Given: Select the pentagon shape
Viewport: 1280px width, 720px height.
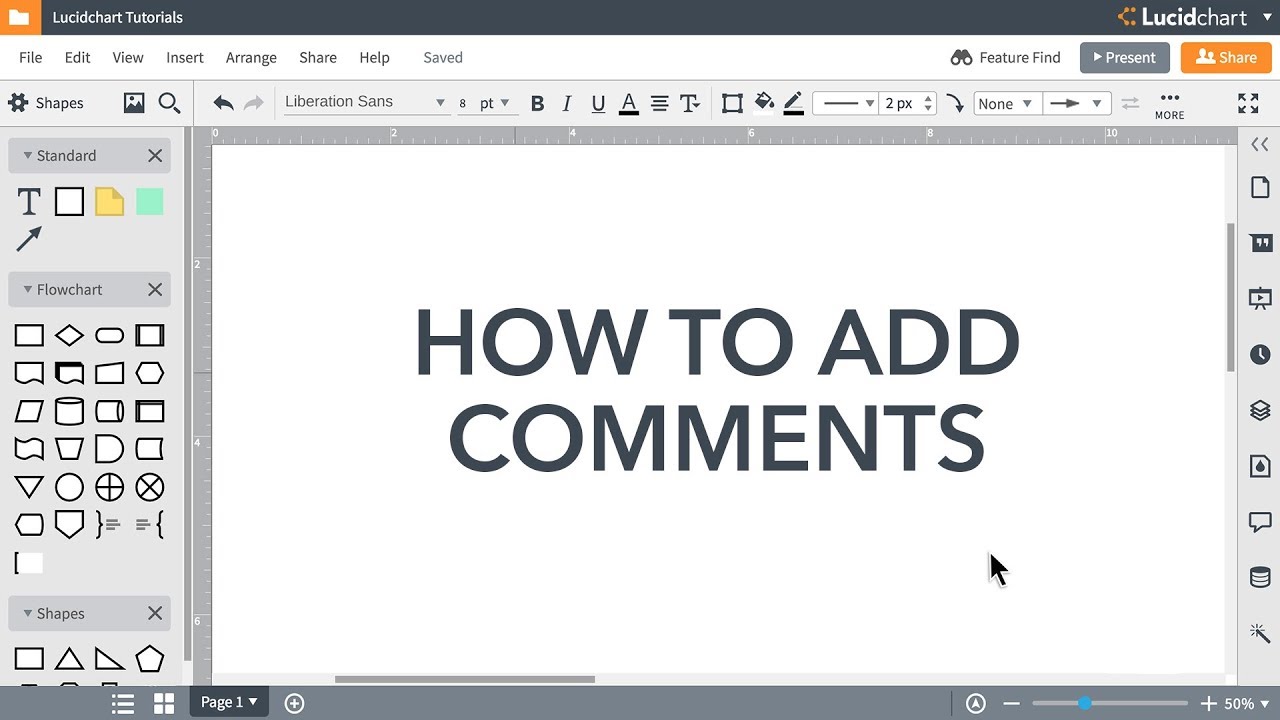Looking at the screenshot, I should [x=149, y=658].
